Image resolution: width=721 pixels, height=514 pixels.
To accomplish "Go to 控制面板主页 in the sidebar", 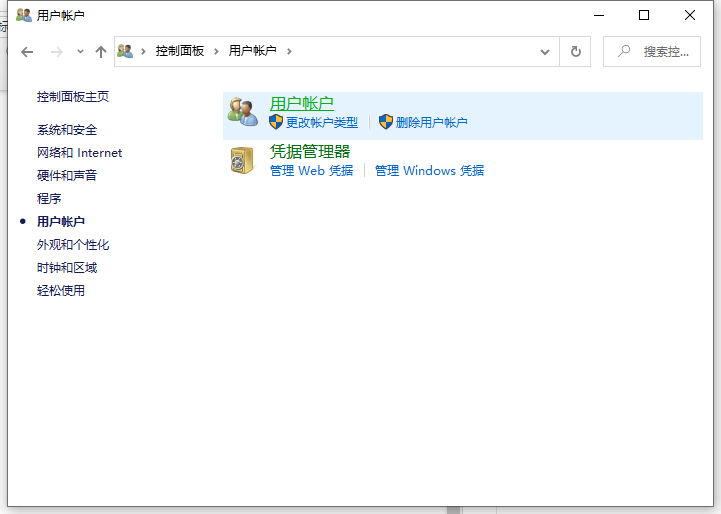I will click(x=73, y=97).
